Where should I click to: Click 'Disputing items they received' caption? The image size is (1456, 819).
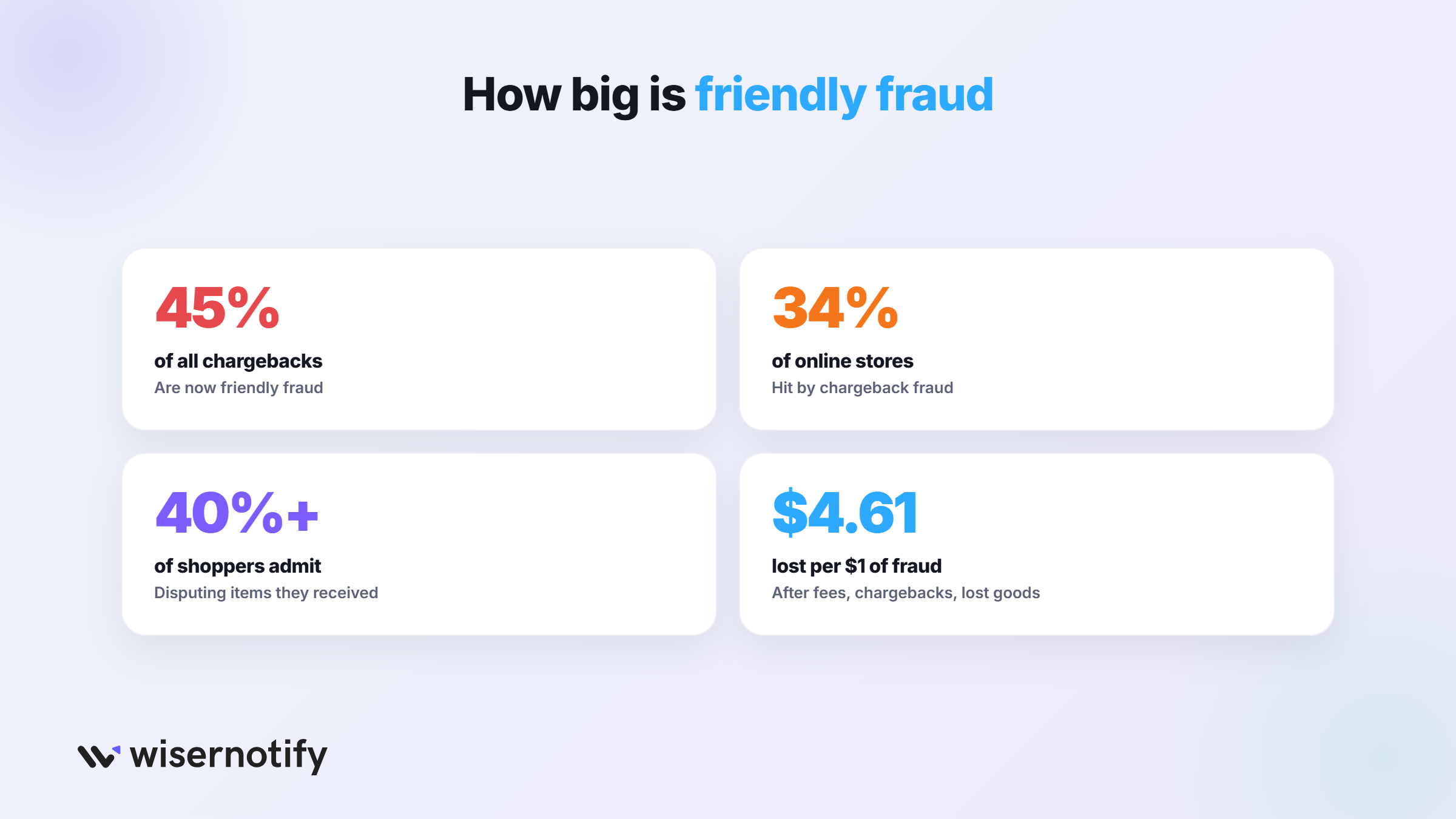click(x=266, y=593)
